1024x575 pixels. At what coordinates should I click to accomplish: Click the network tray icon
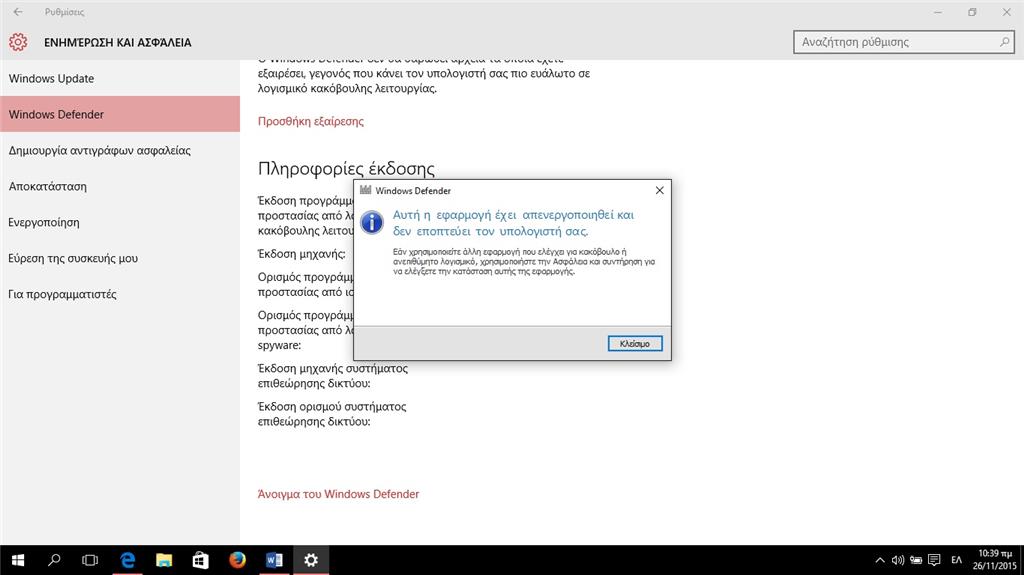pos(916,560)
